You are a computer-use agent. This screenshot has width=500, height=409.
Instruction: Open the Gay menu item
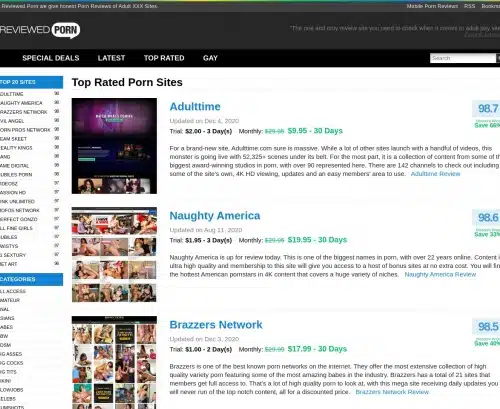(x=210, y=58)
